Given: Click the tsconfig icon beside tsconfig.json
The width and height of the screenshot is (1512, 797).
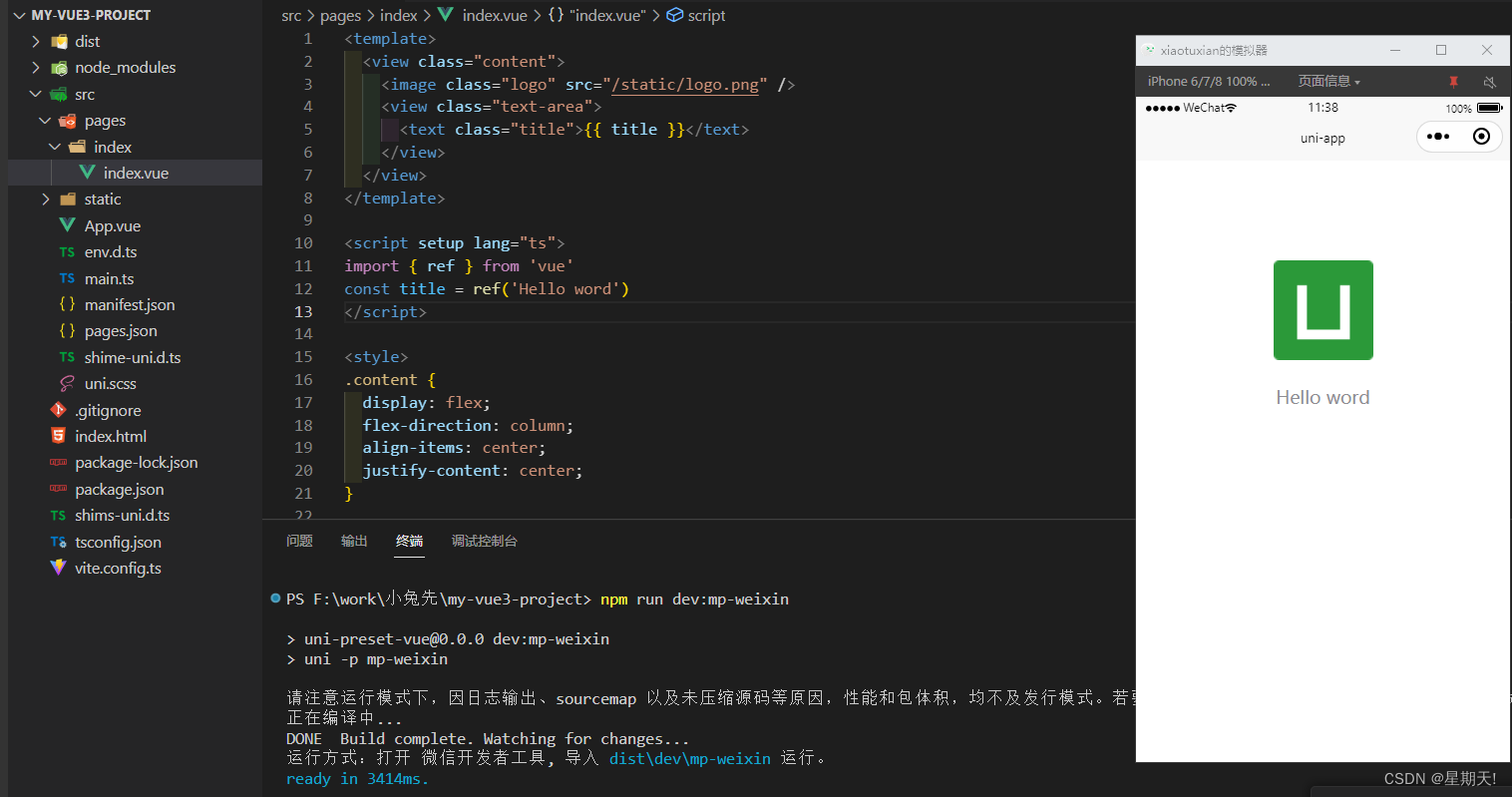Looking at the screenshot, I should (58, 542).
